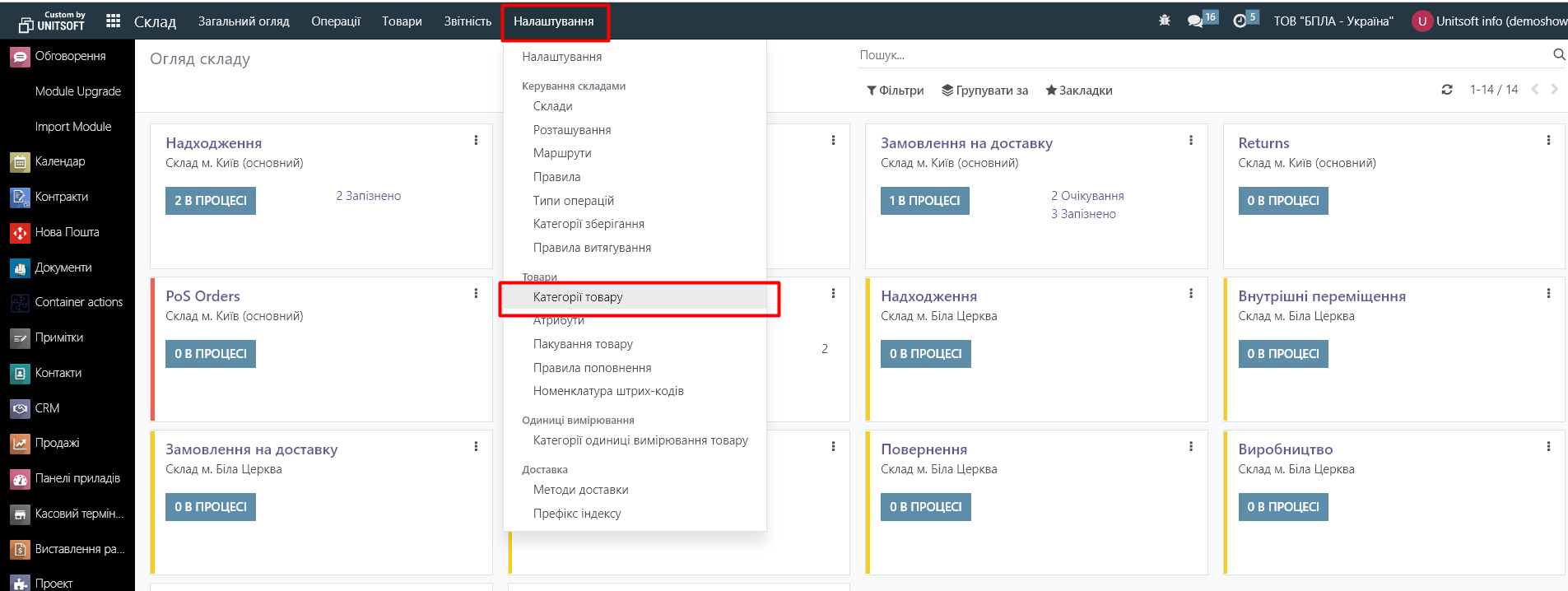Select Категорії товару in the settings menu
The height and width of the screenshot is (591, 1568).
pyautogui.click(x=578, y=297)
